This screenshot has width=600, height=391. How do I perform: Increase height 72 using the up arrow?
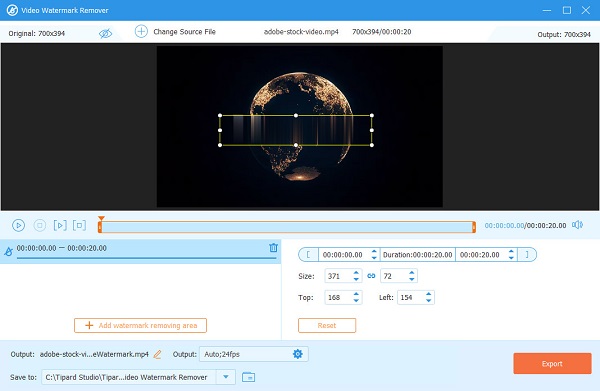(412, 273)
